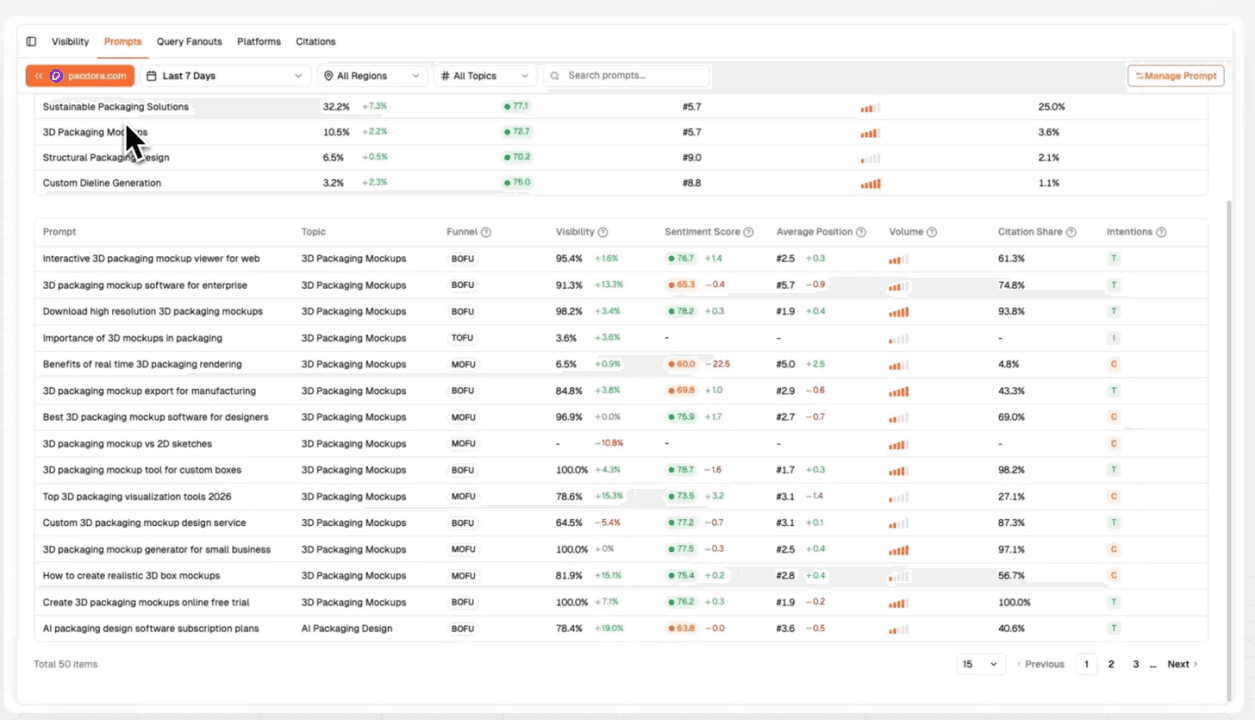Click the double-chevron icon on pacdora.com button

tap(39, 76)
